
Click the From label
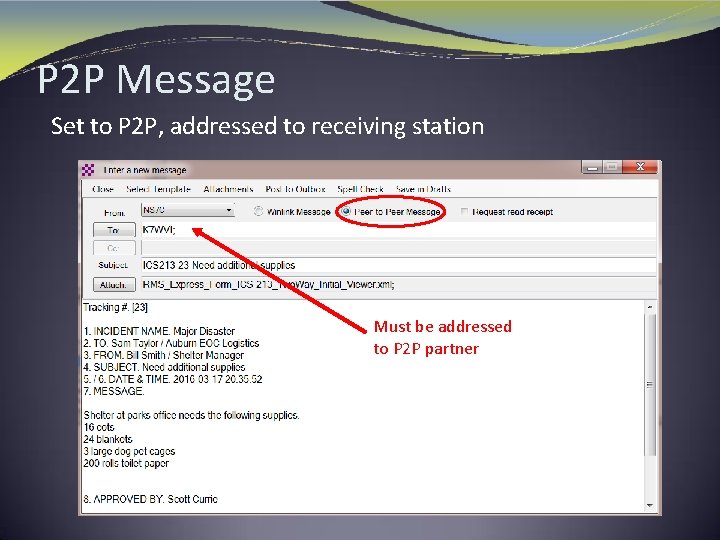click(114, 213)
